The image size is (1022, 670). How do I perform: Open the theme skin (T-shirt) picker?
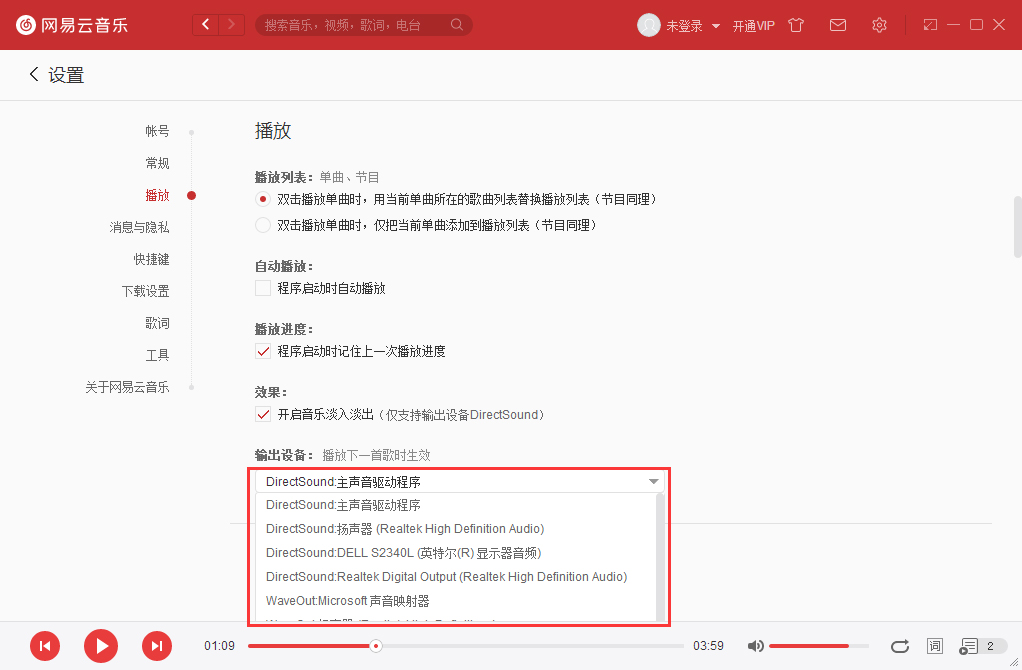tap(796, 25)
